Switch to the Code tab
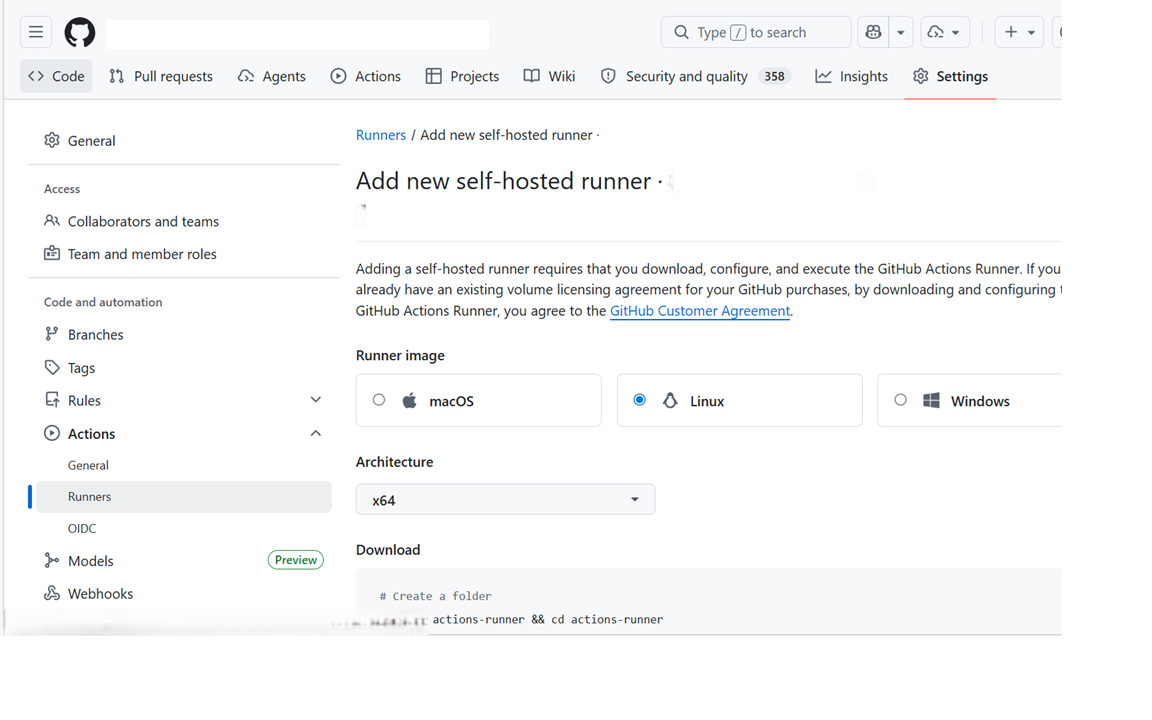 (x=57, y=76)
